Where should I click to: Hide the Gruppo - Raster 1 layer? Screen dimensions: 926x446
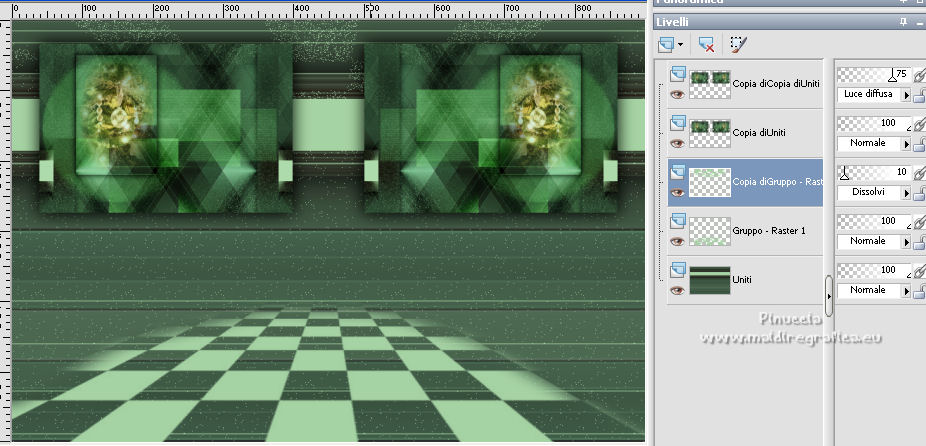point(677,241)
